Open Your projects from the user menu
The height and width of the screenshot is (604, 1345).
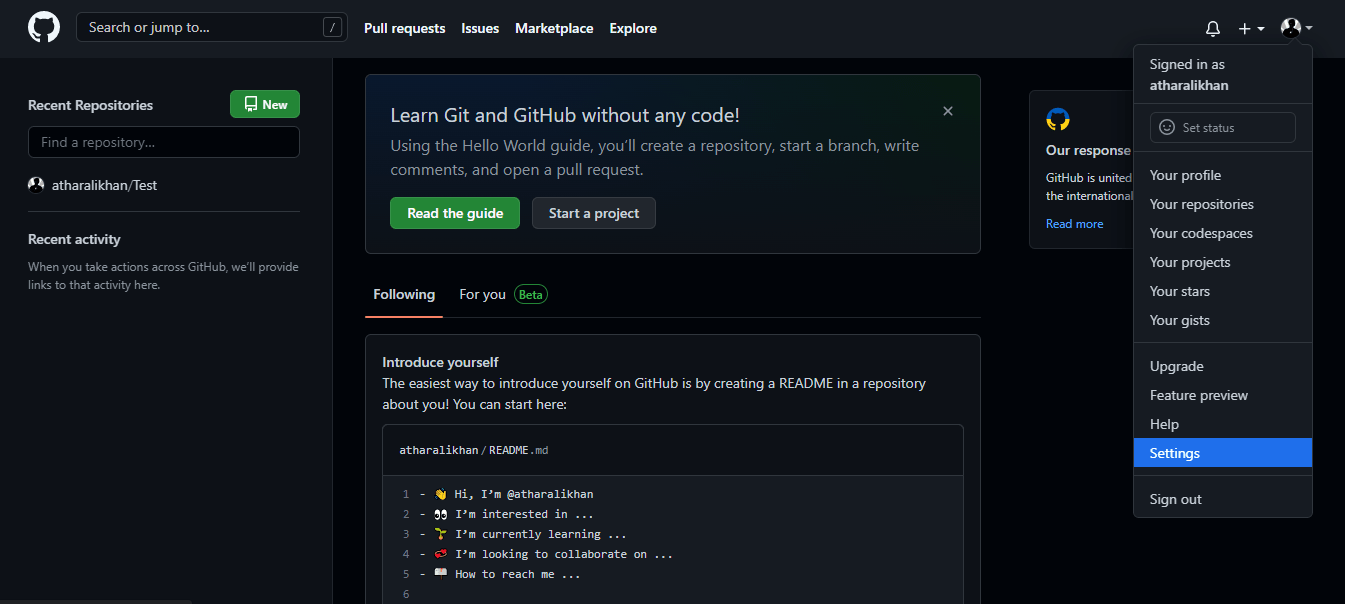click(1222, 262)
